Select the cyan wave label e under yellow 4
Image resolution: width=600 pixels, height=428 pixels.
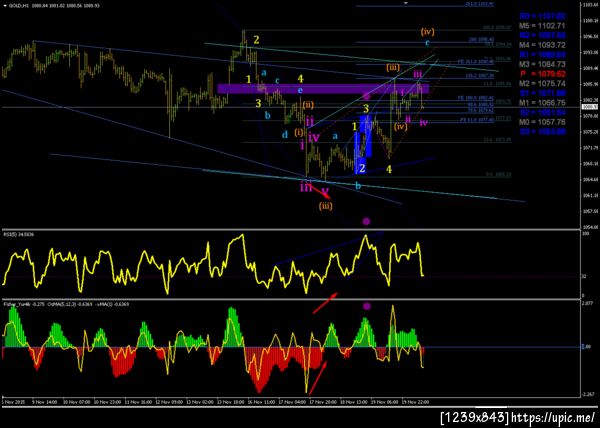tap(300, 90)
